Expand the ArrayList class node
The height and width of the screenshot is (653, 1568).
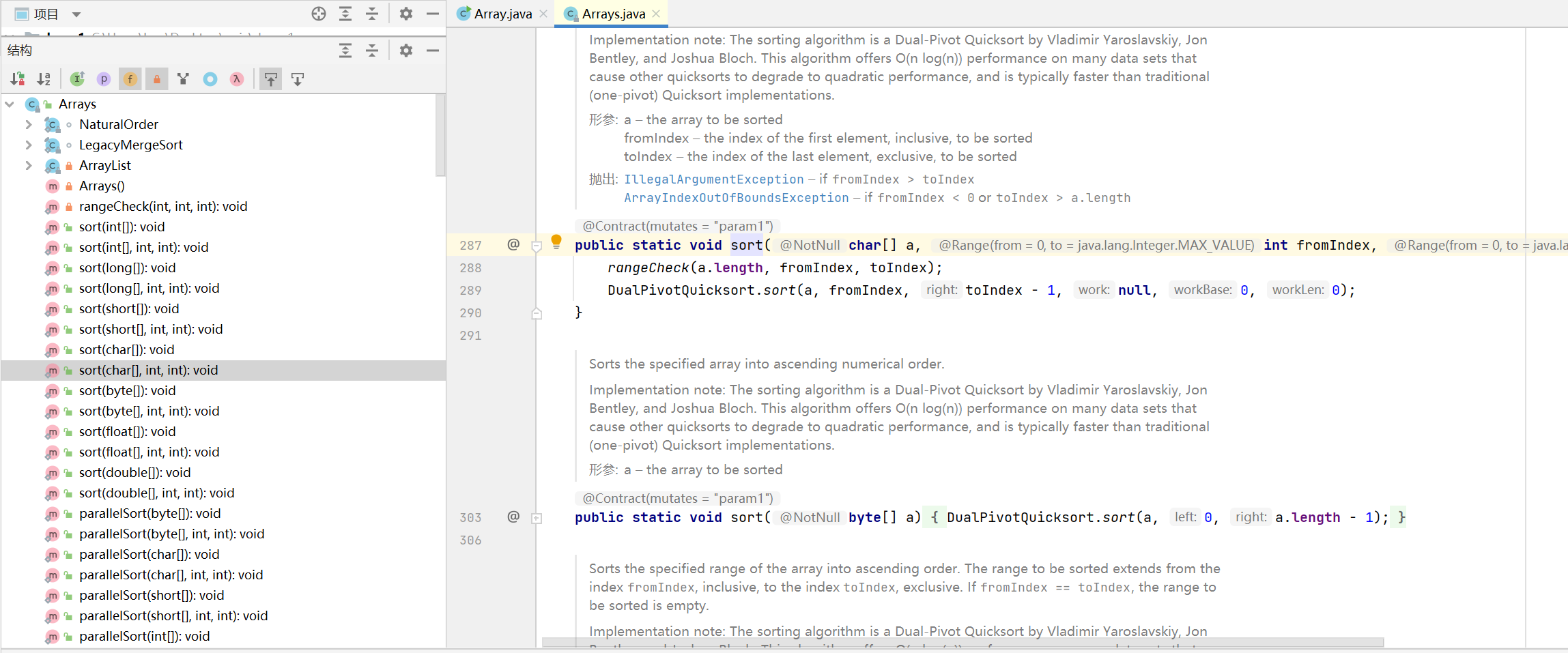coord(29,166)
